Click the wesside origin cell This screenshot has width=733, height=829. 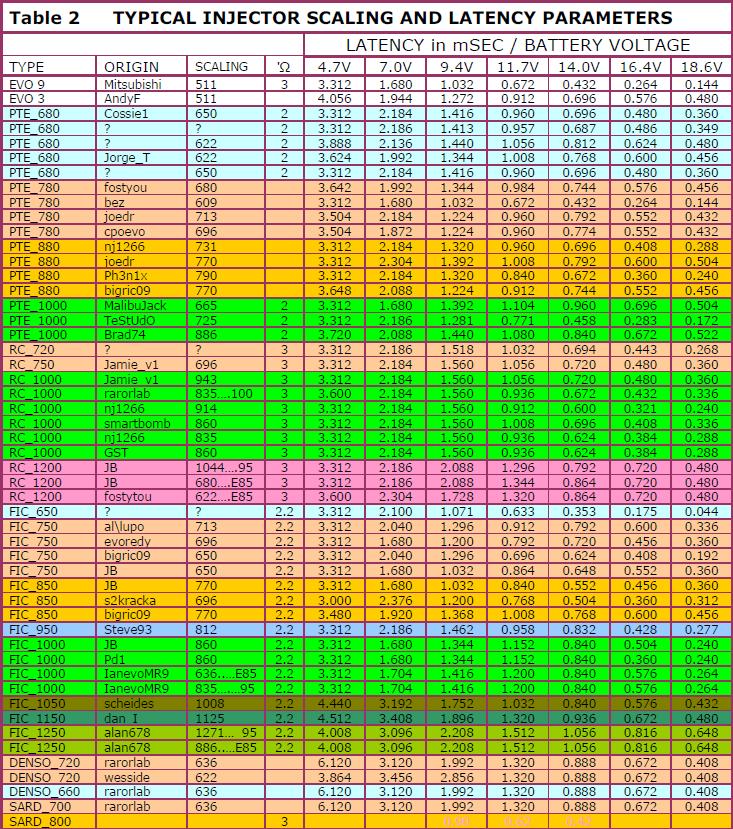click(128, 777)
